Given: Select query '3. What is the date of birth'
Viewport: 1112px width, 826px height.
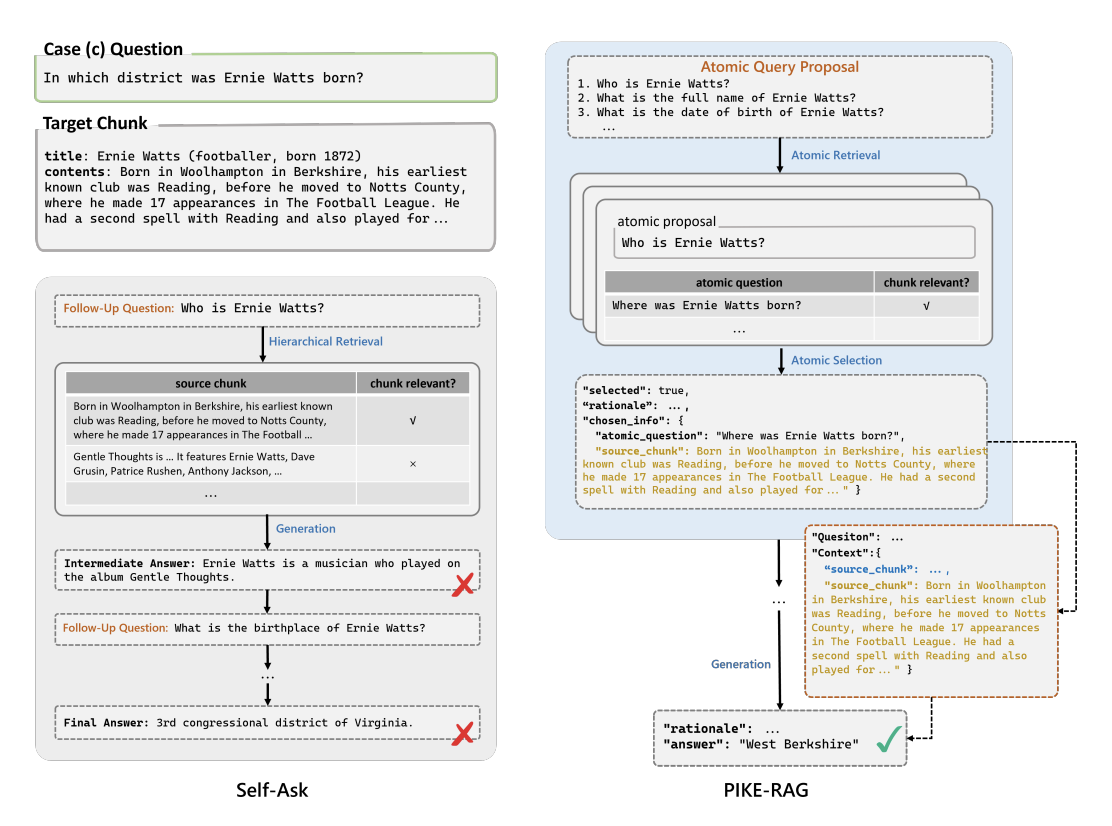Looking at the screenshot, I should point(730,112).
